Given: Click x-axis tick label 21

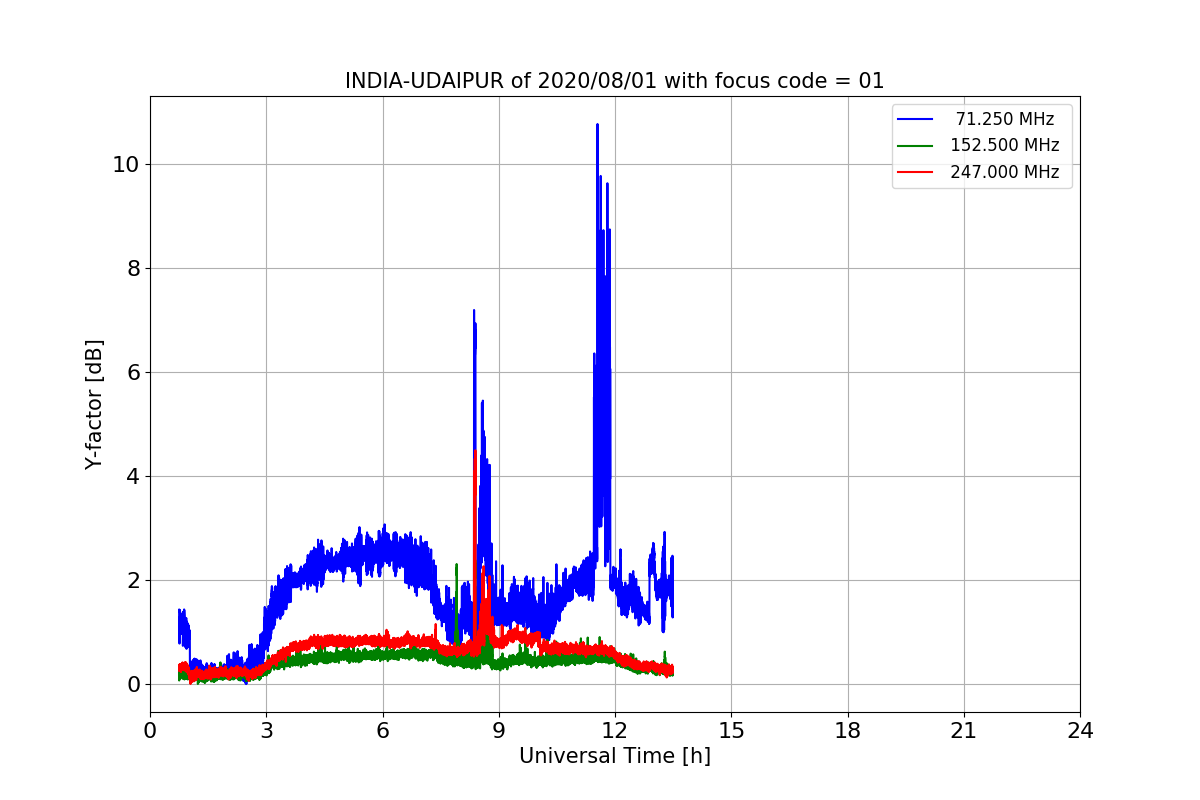Looking at the screenshot, I should (964, 731).
